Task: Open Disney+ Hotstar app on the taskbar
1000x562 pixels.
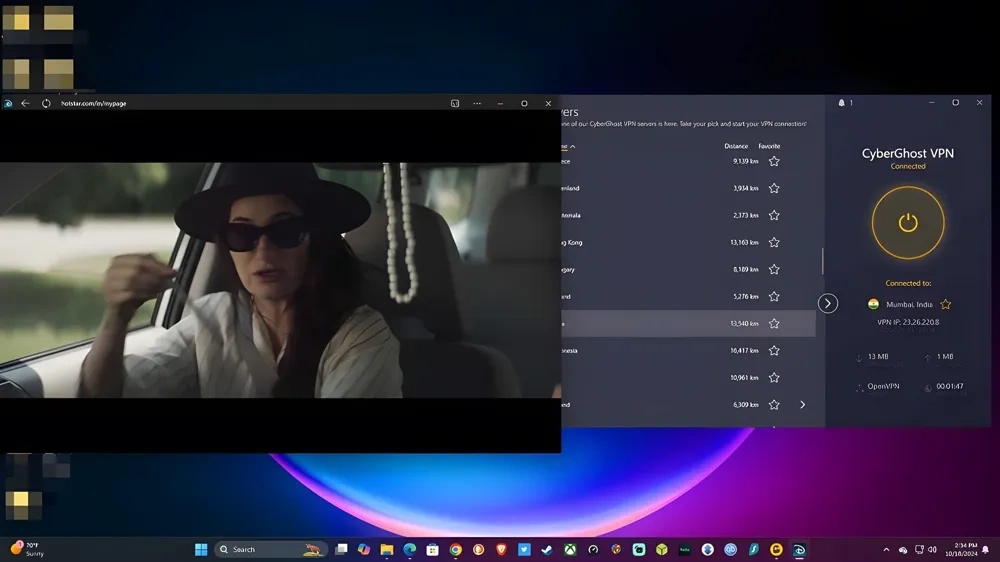Action: (799, 549)
